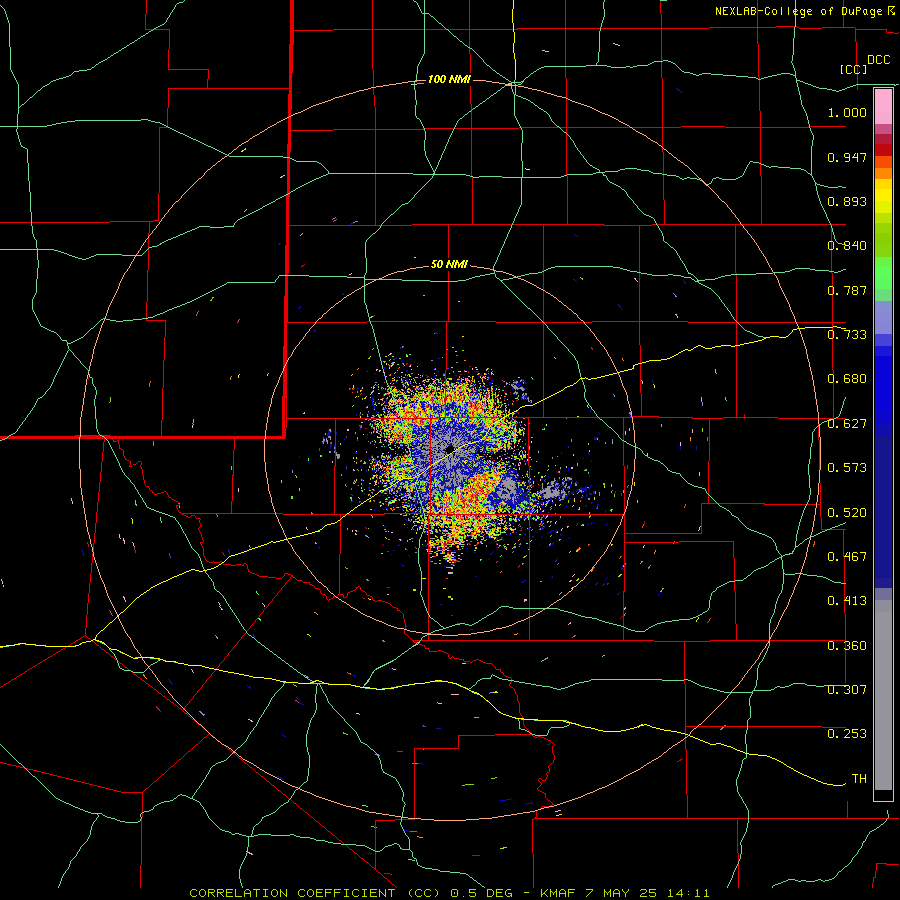Click the 14:11 time stamp
Image resolution: width=900 pixels, height=900 pixels.
click(x=688, y=893)
